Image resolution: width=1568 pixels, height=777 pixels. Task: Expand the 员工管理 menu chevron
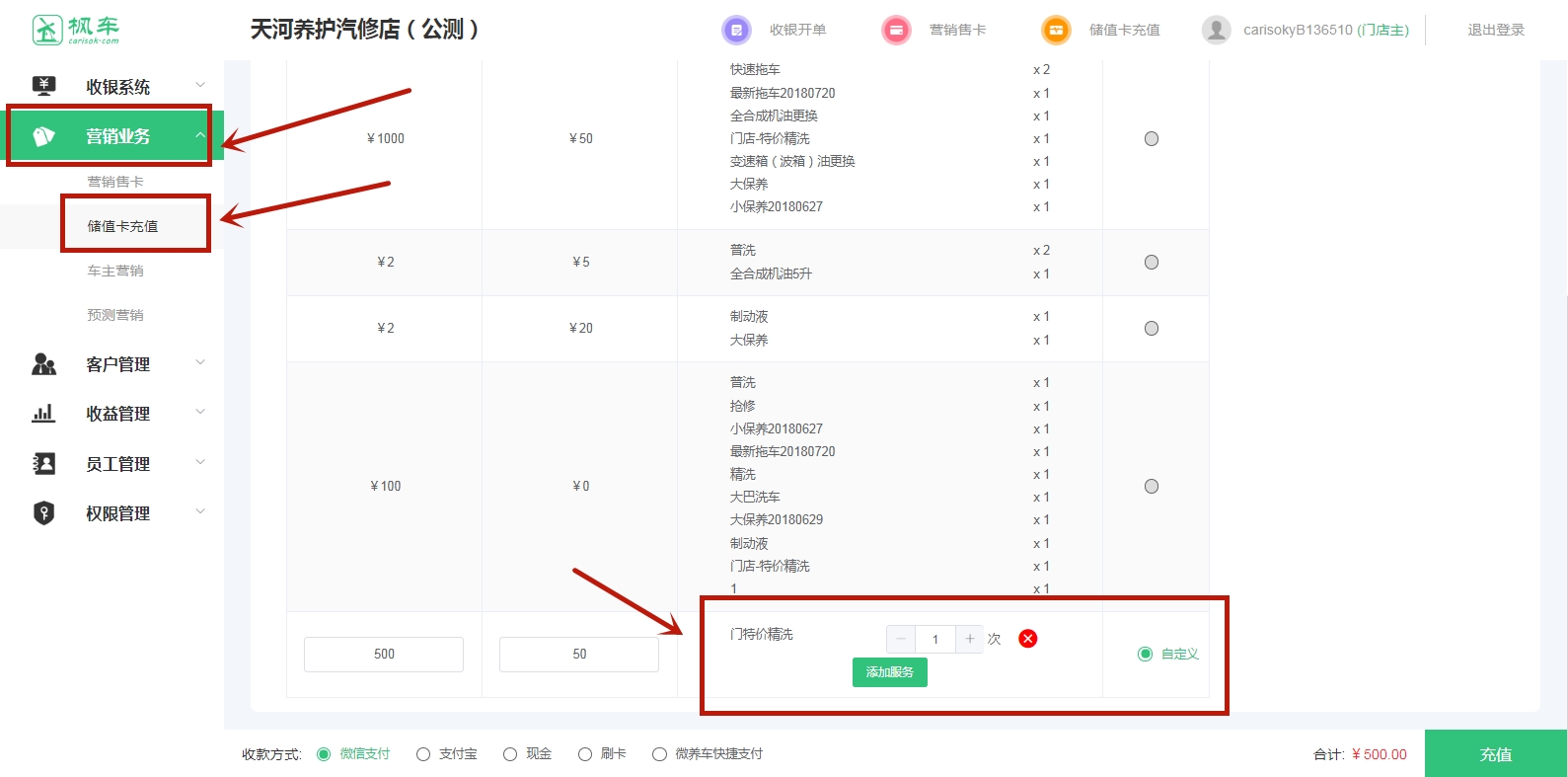point(200,463)
